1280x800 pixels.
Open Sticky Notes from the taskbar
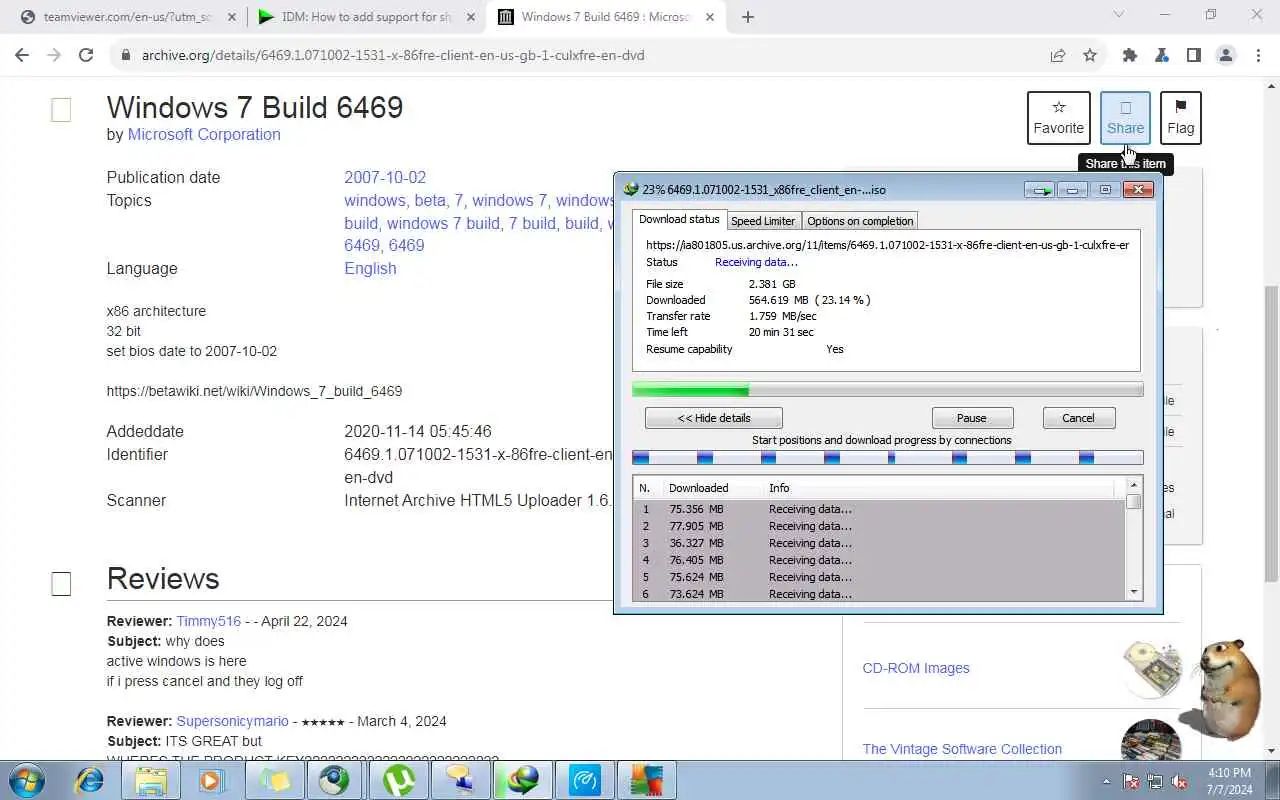pyautogui.click(x=275, y=780)
